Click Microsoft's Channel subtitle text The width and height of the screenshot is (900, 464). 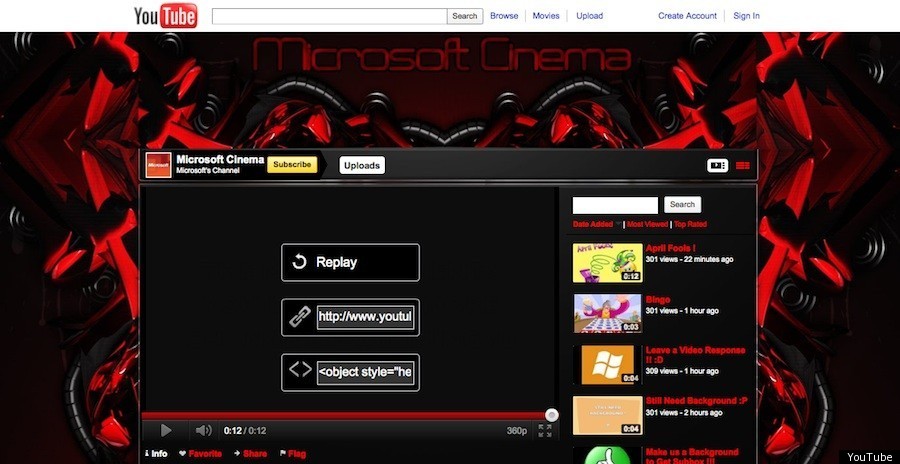208,171
